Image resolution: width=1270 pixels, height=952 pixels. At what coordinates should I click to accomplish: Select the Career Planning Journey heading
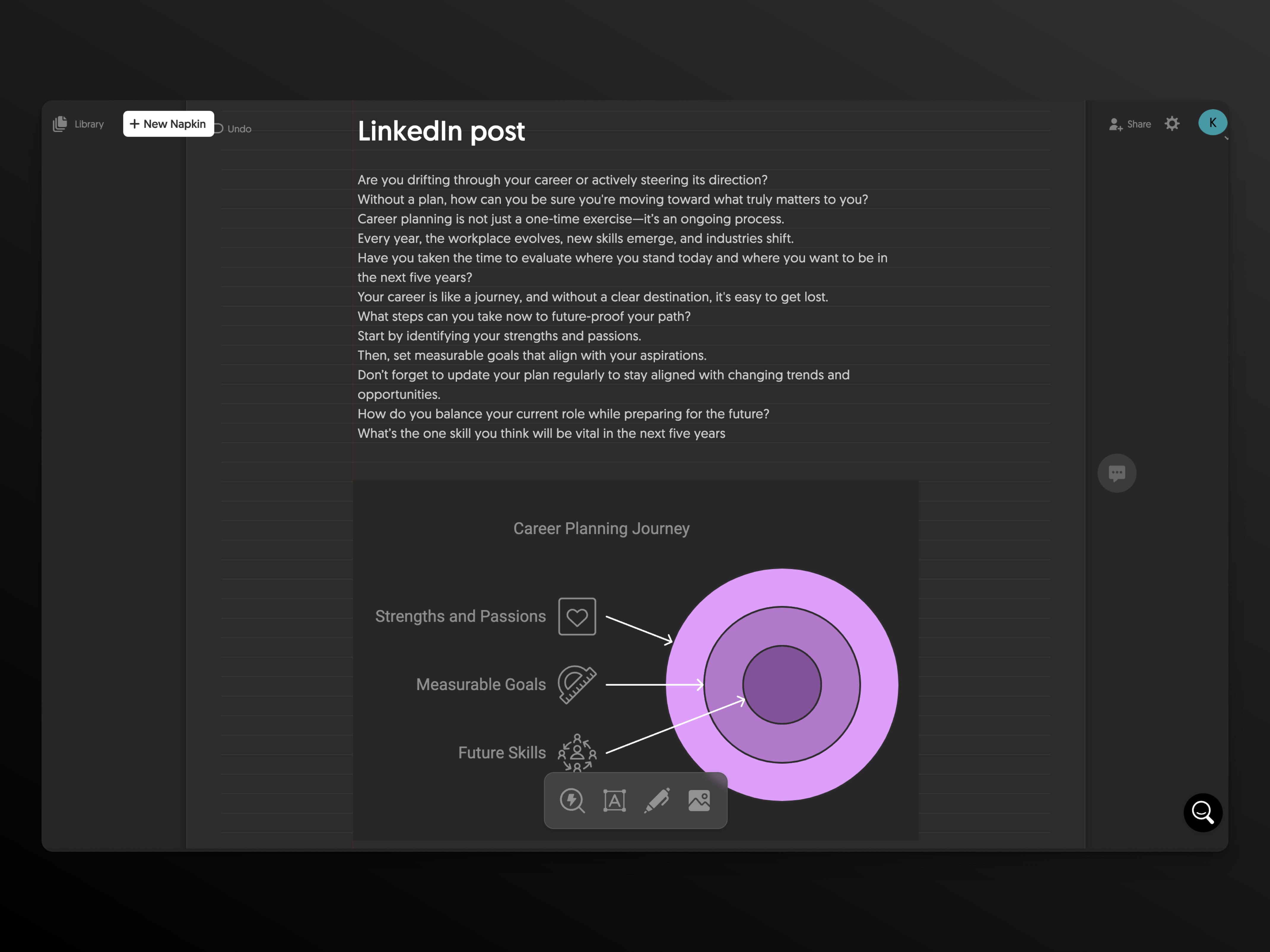coord(601,528)
